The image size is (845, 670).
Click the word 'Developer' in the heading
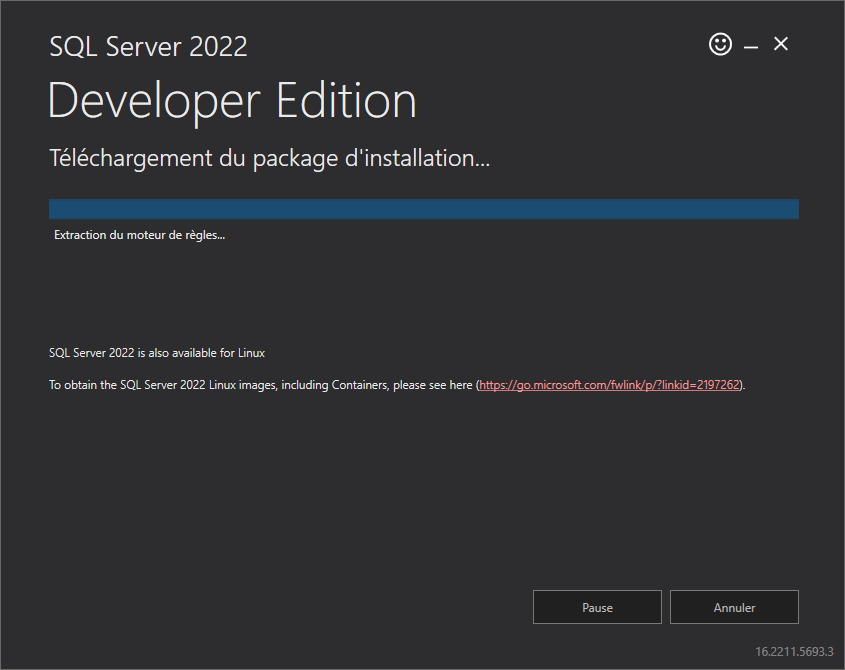click(155, 102)
